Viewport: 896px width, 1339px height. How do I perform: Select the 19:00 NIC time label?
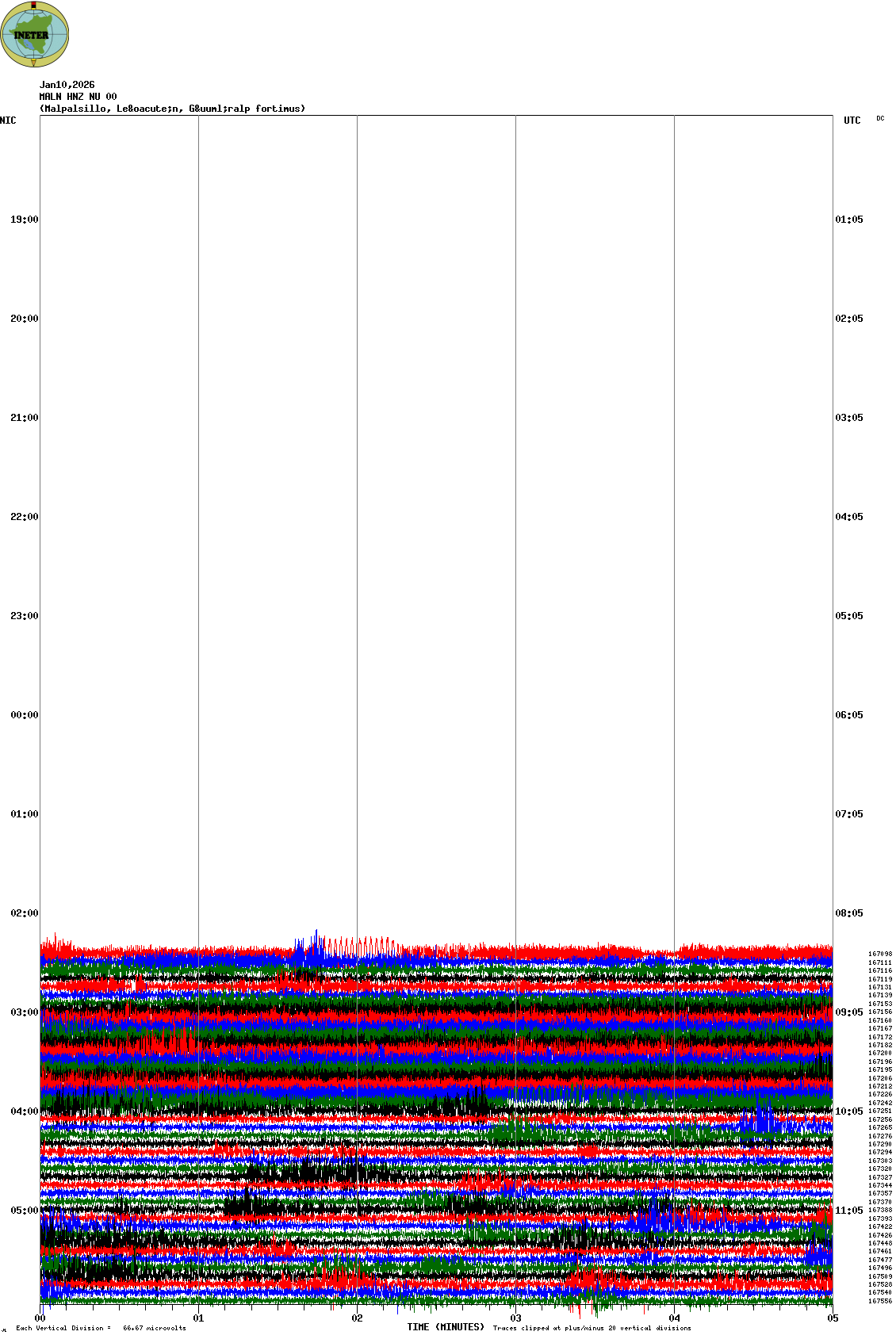[x=24, y=220]
